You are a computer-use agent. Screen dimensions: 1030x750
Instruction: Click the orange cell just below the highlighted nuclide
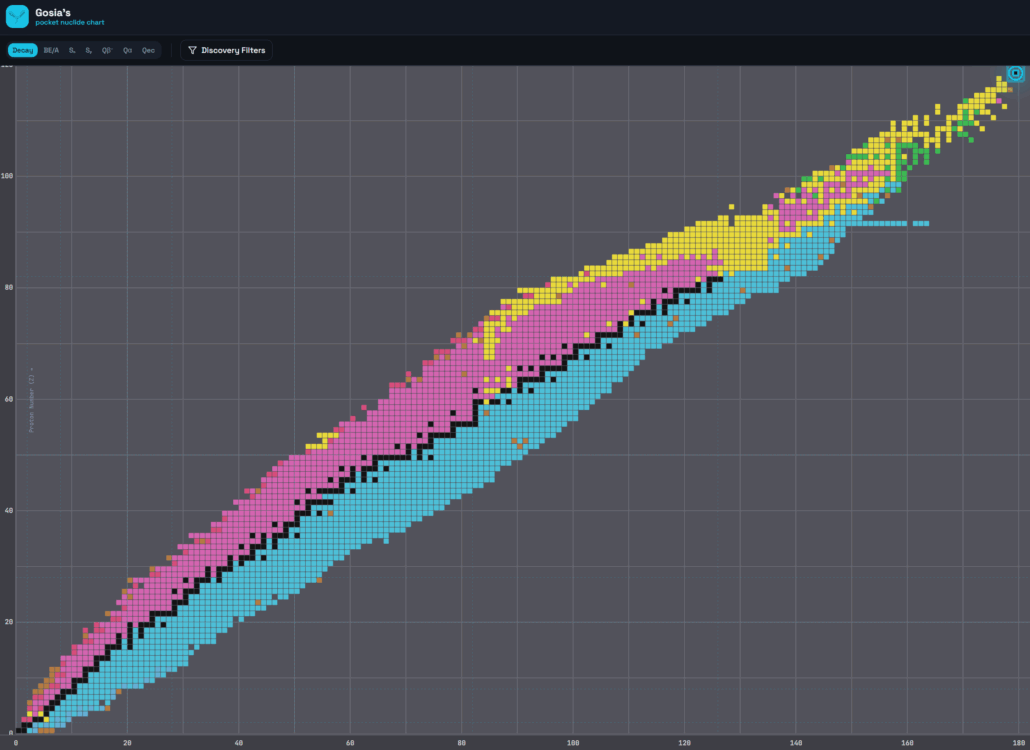[x=1009, y=90]
